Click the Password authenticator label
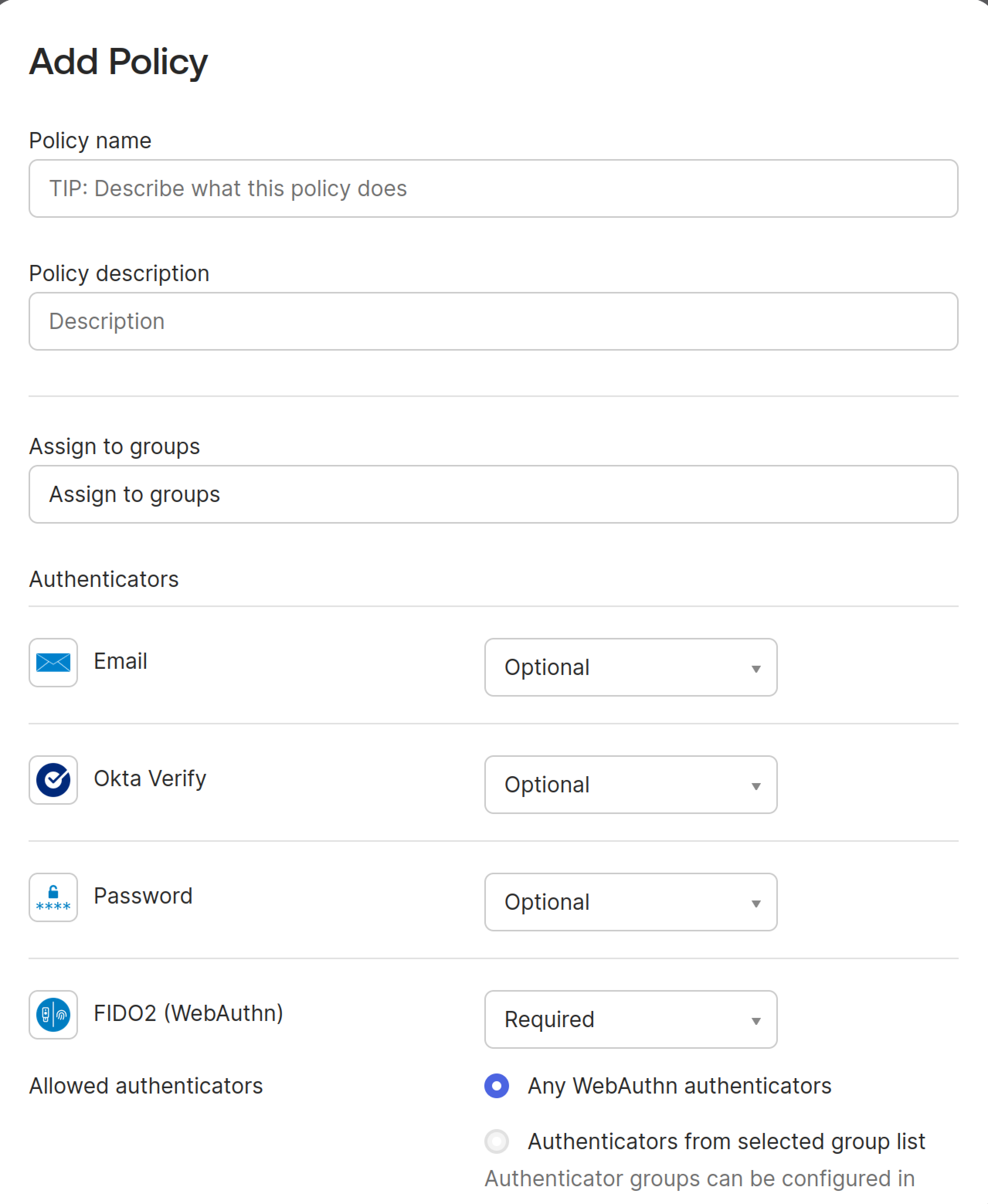Viewport: 988px width, 1204px height. 143,896
